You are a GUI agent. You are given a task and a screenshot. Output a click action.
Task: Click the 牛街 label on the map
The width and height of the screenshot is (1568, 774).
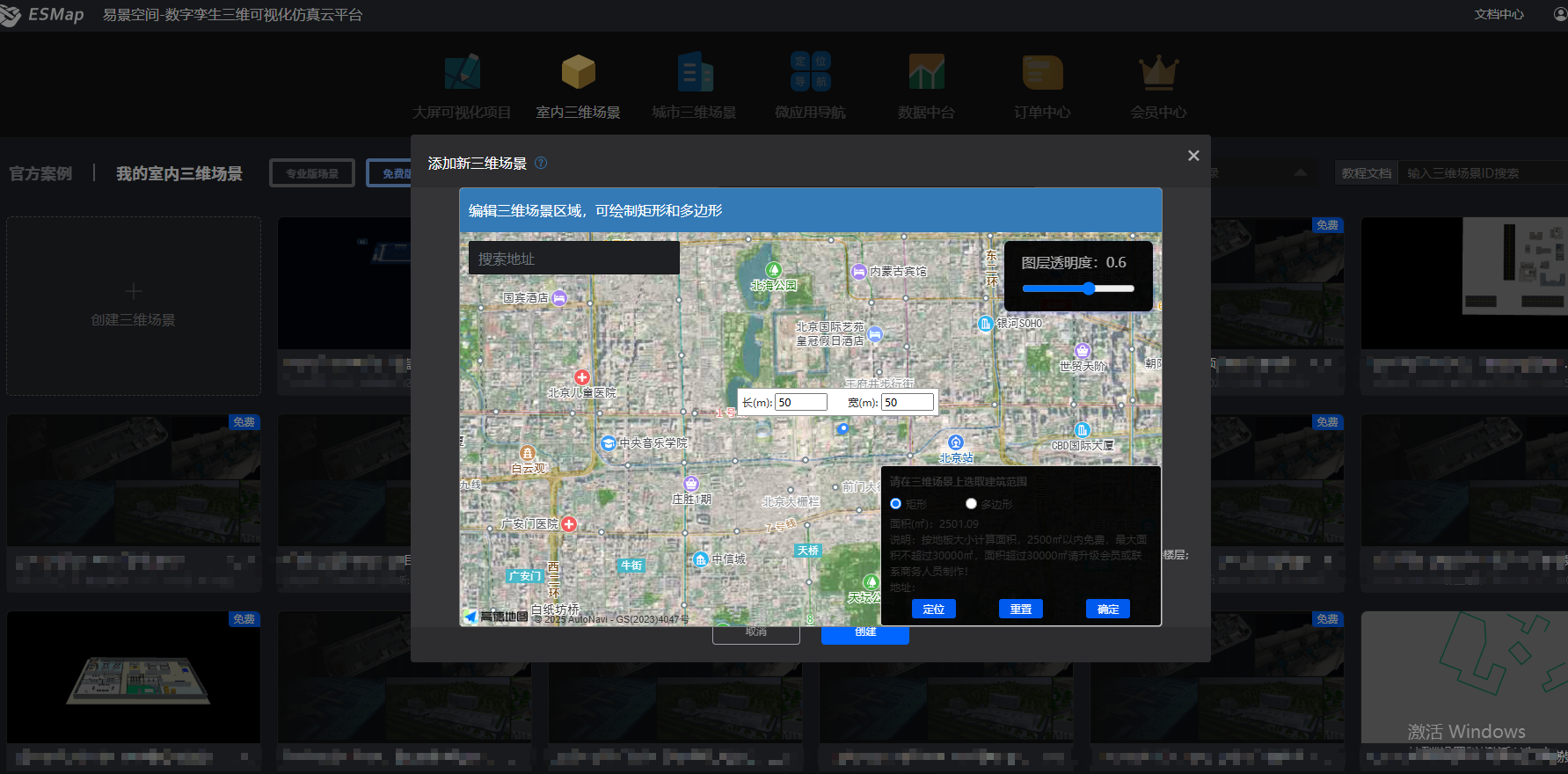(x=631, y=566)
